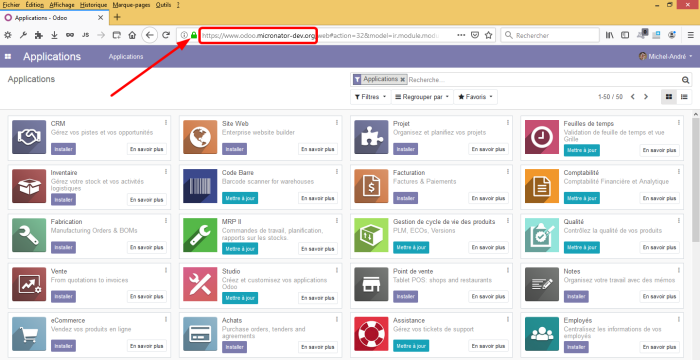Click the Fabrication wrench icon

click(29, 235)
